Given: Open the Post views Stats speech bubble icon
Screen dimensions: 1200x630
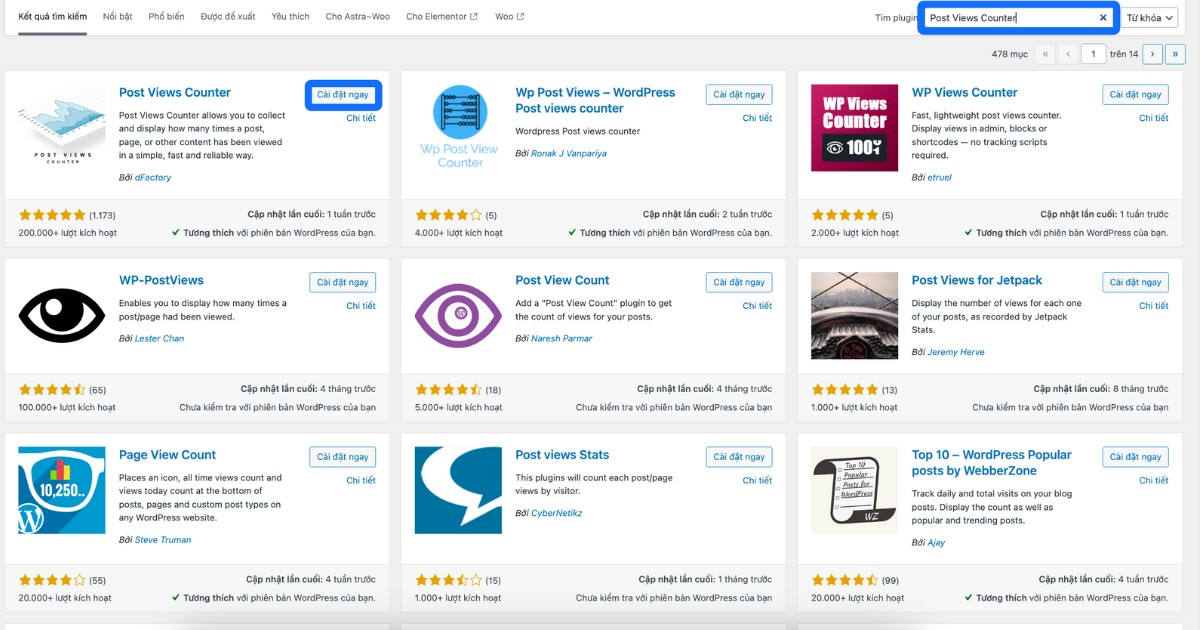Looking at the screenshot, I should tap(459, 490).
